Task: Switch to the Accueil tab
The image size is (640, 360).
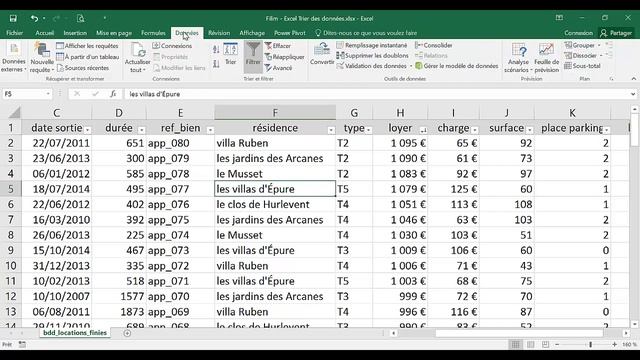Action: click(44, 33)
